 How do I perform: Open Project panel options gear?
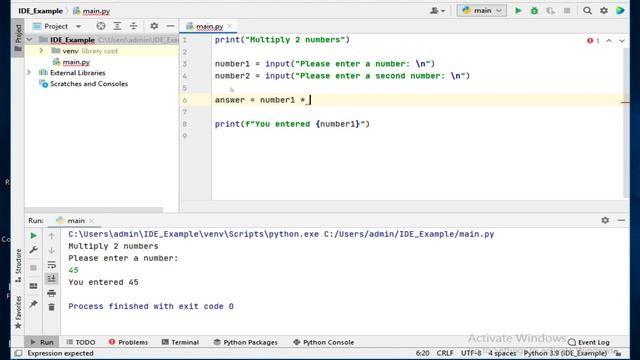click(154, 26)
